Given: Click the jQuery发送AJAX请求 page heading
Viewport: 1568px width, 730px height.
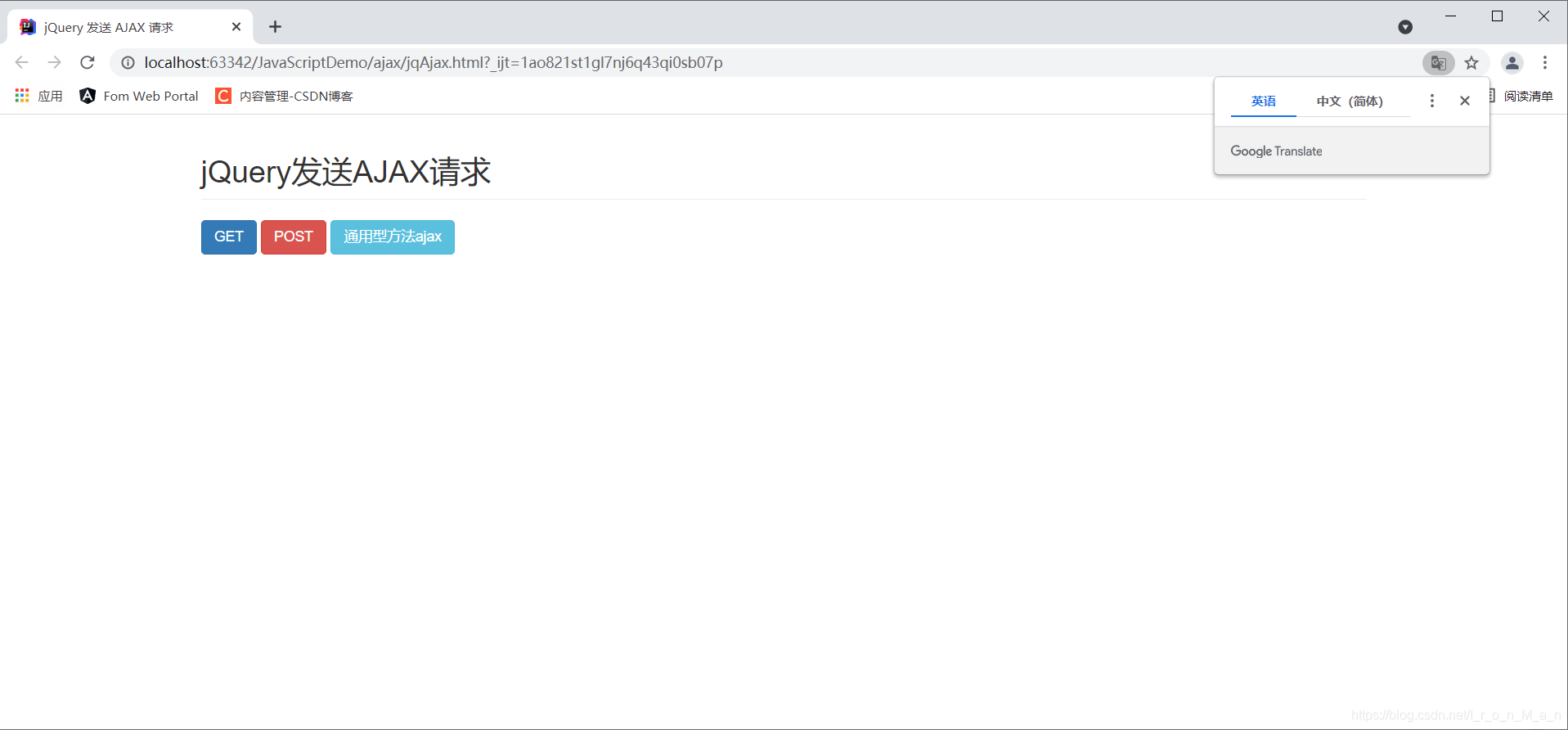Looking at the screenshot, I should tap(345, 172).
